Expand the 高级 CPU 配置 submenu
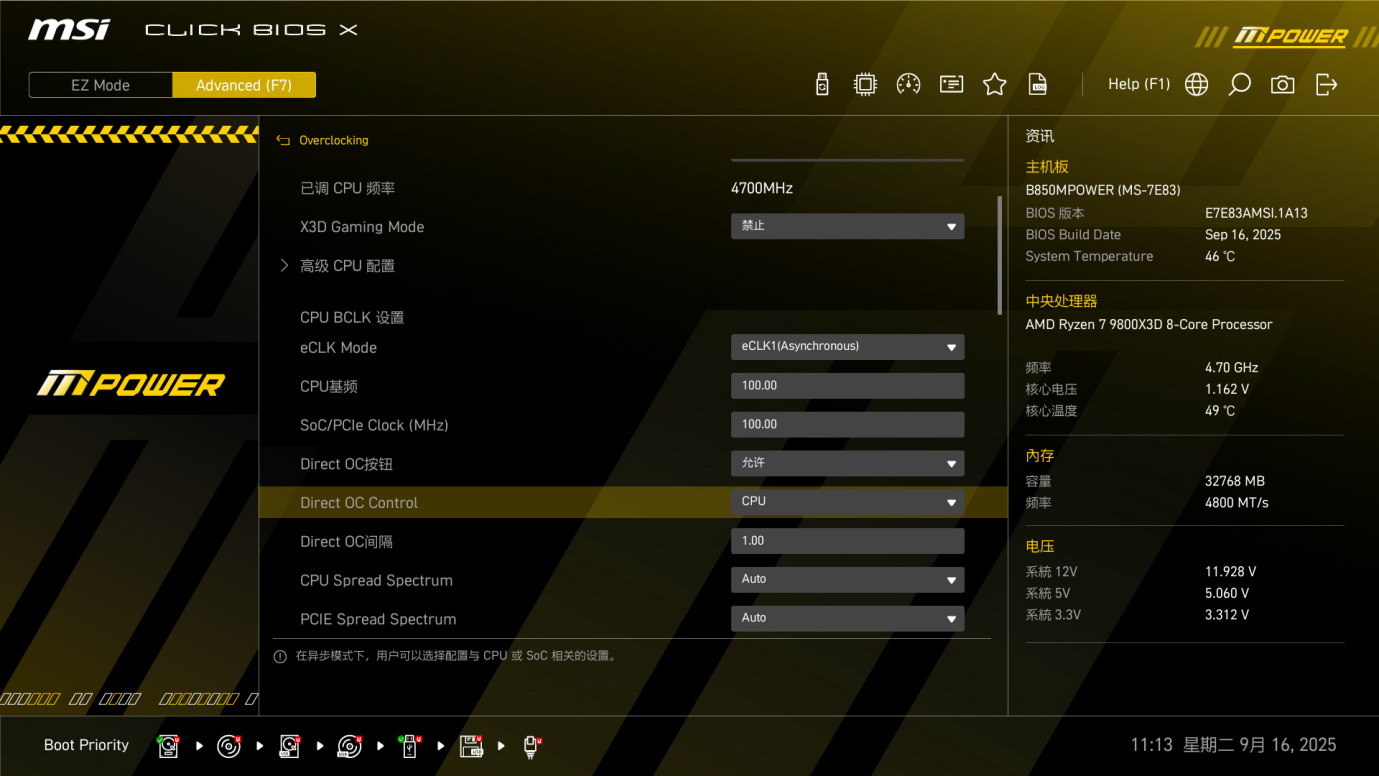 pos(347,266)
